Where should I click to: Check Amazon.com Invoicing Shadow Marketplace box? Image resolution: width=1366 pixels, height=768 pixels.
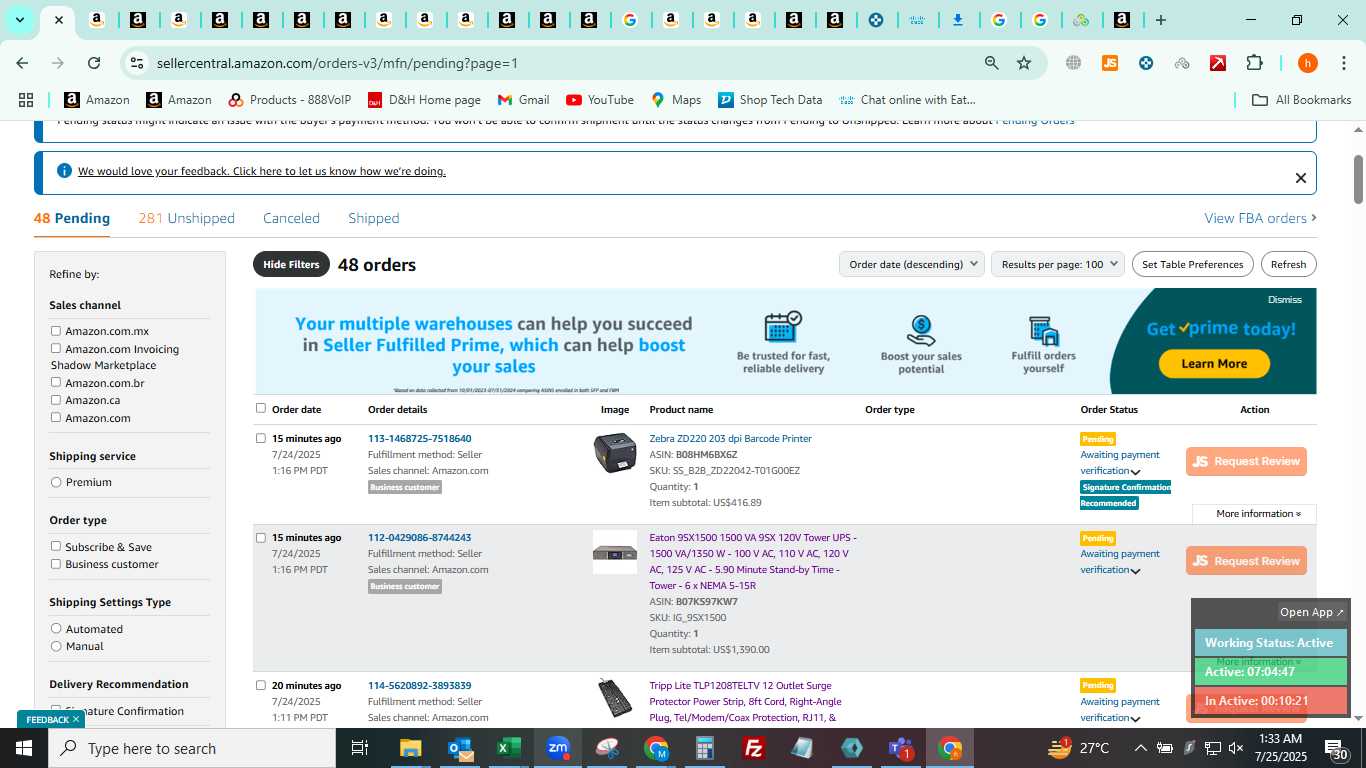[56, 348]
